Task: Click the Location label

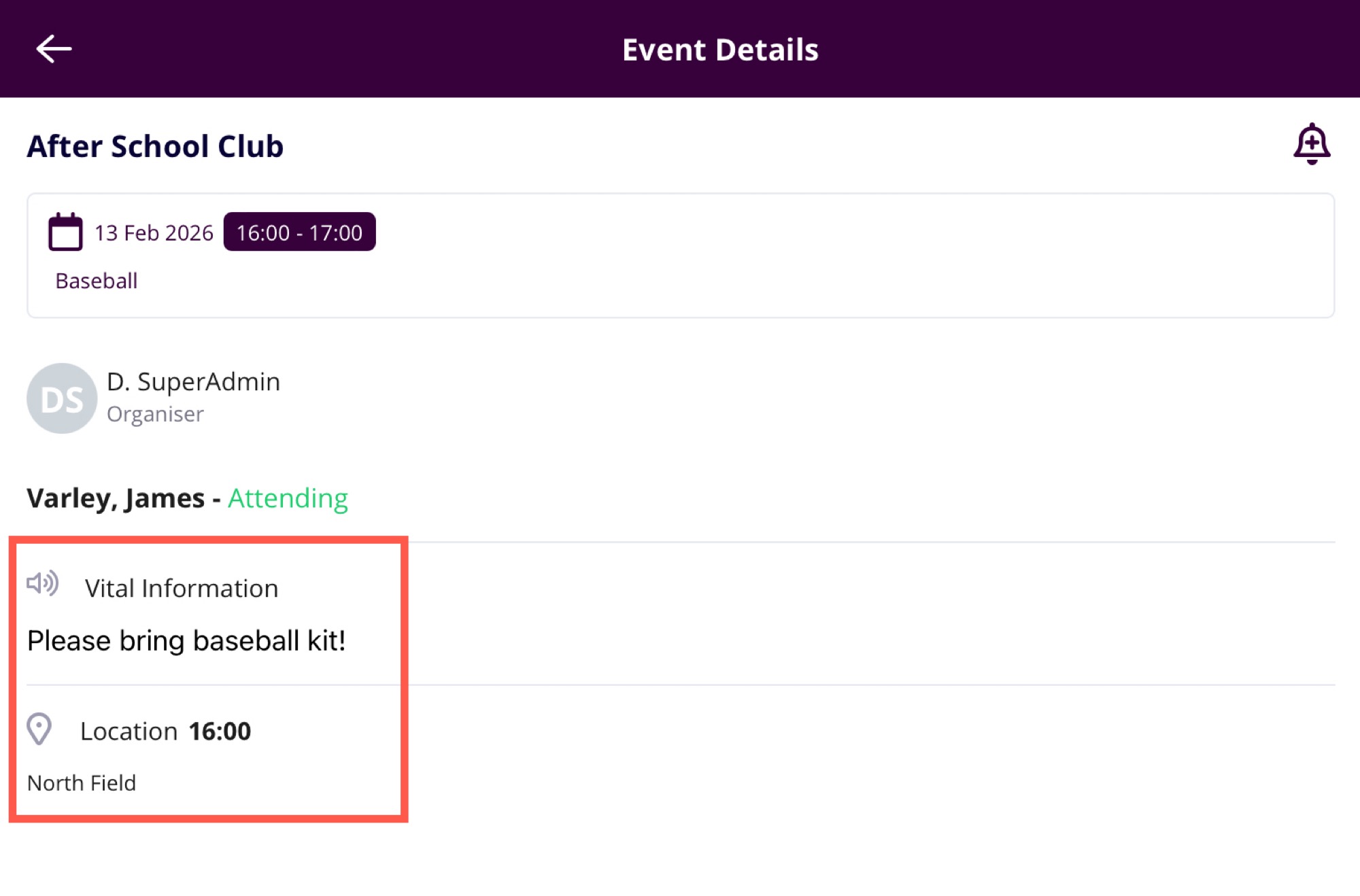Action: click(x=129, y=731)
